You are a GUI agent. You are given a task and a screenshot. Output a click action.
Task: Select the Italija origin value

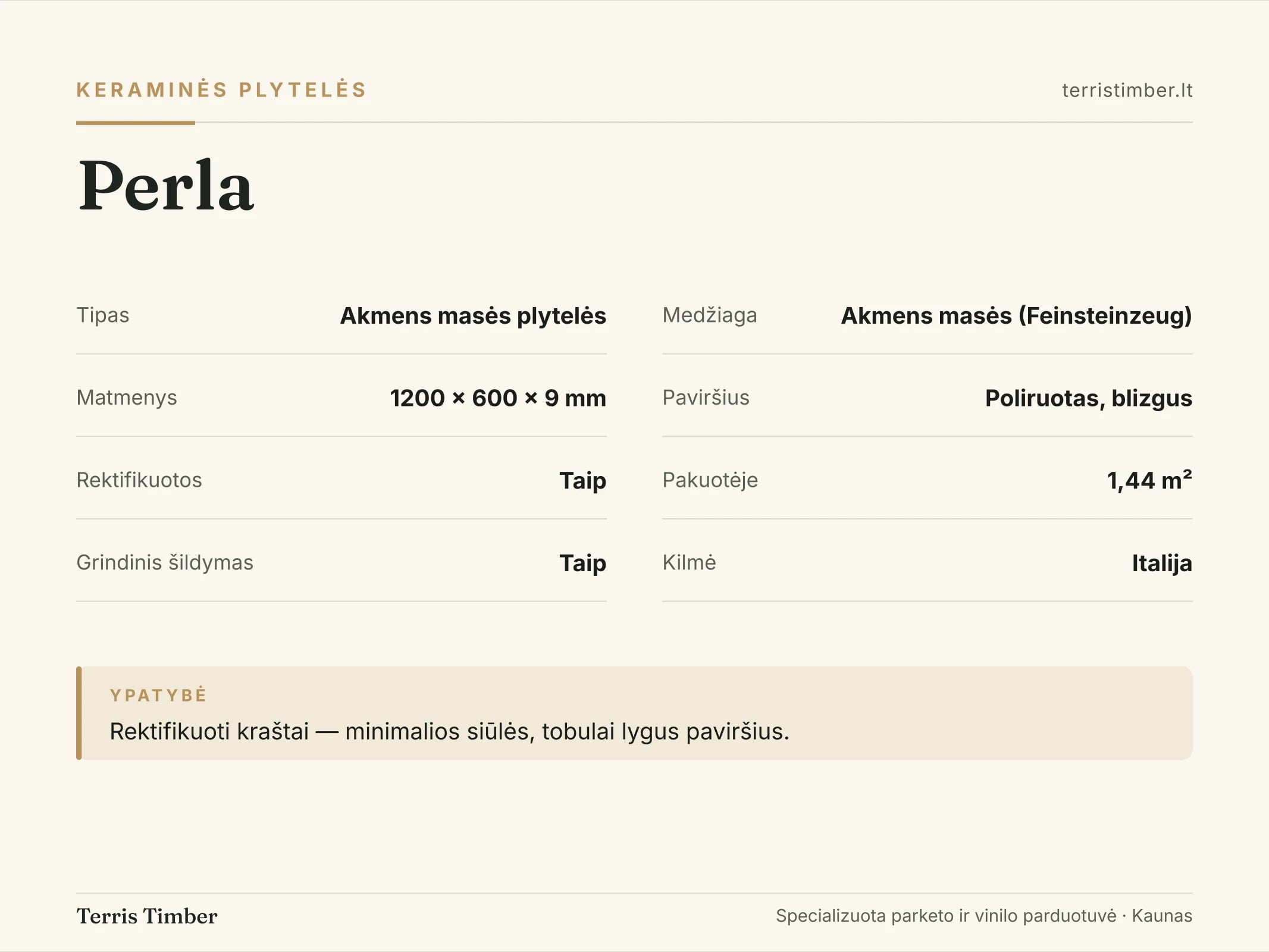click(x=1162, y=563)
